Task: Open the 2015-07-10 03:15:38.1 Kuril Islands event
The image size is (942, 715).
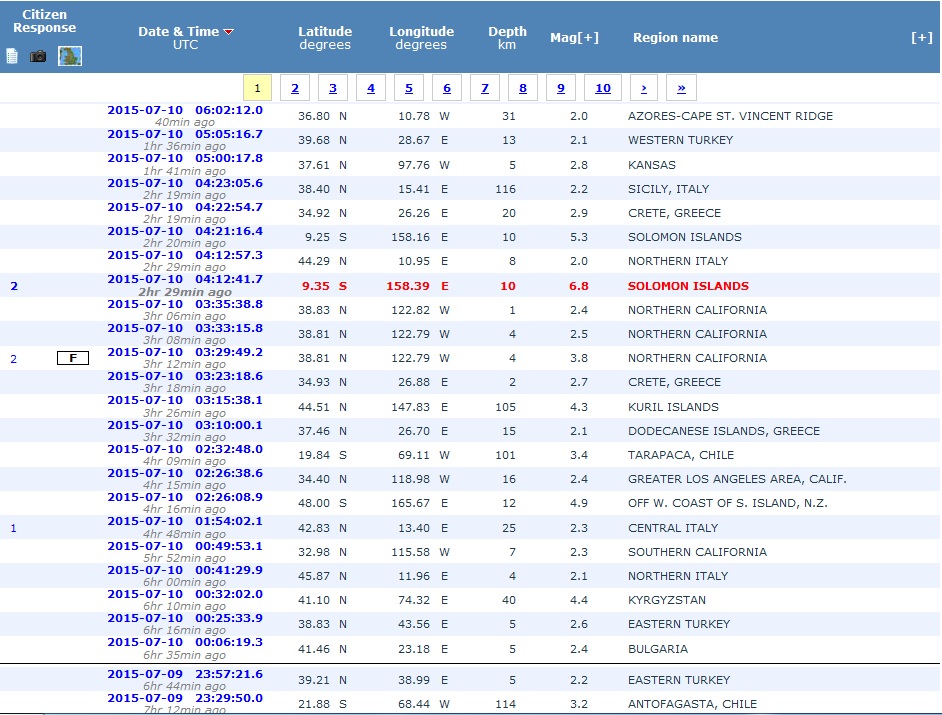Action: tap(185, 400)
